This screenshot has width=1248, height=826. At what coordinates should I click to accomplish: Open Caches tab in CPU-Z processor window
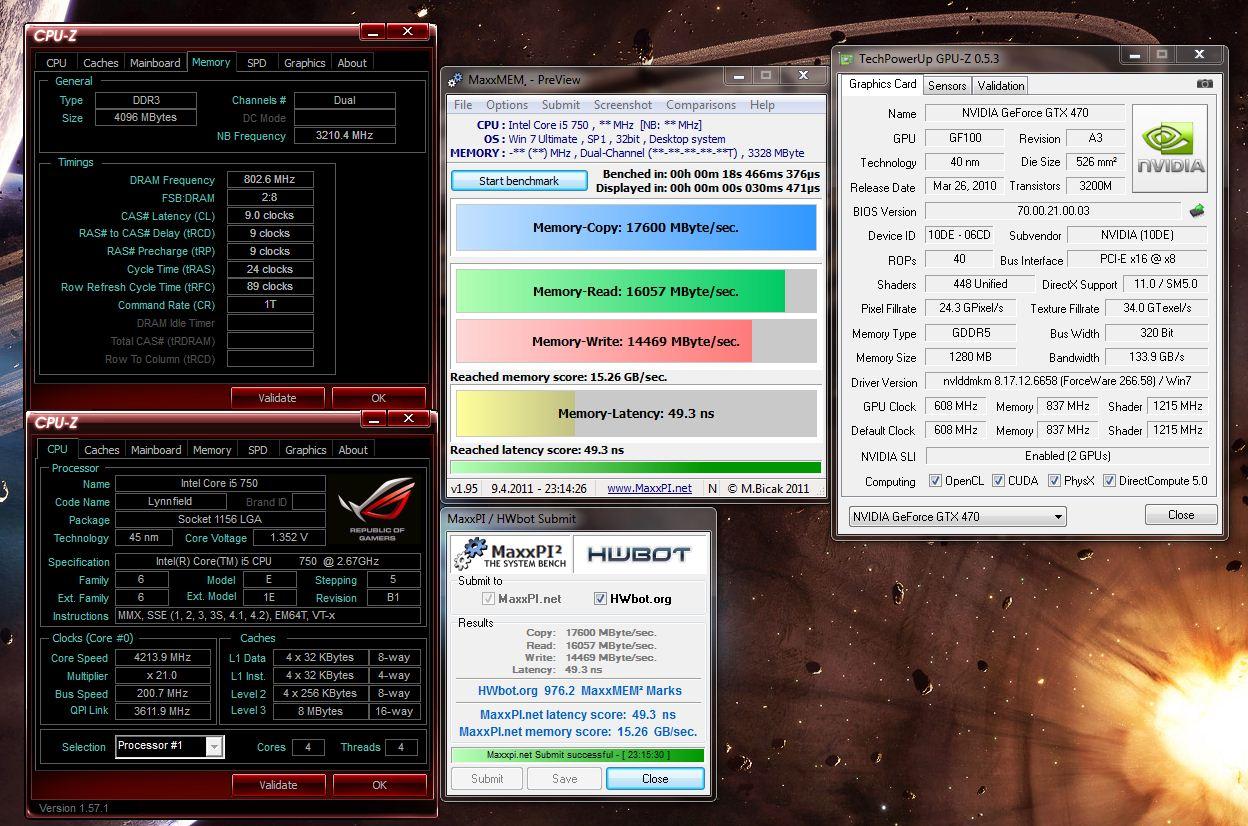pos(102,450)
